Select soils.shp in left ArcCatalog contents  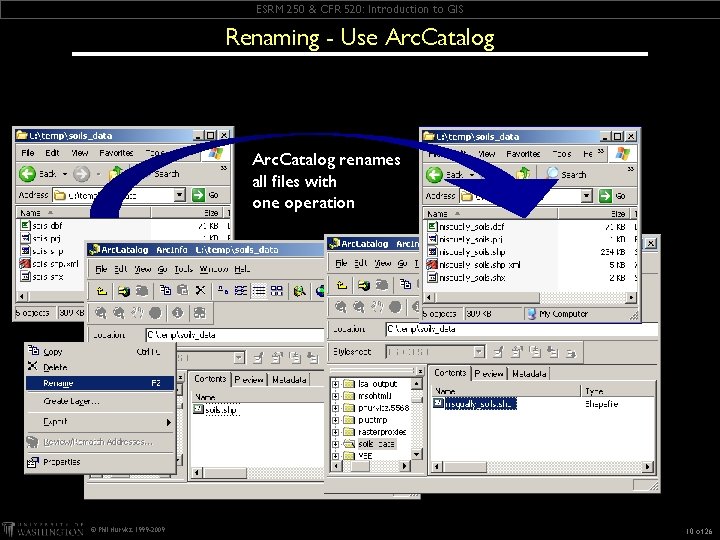point(216,410)
